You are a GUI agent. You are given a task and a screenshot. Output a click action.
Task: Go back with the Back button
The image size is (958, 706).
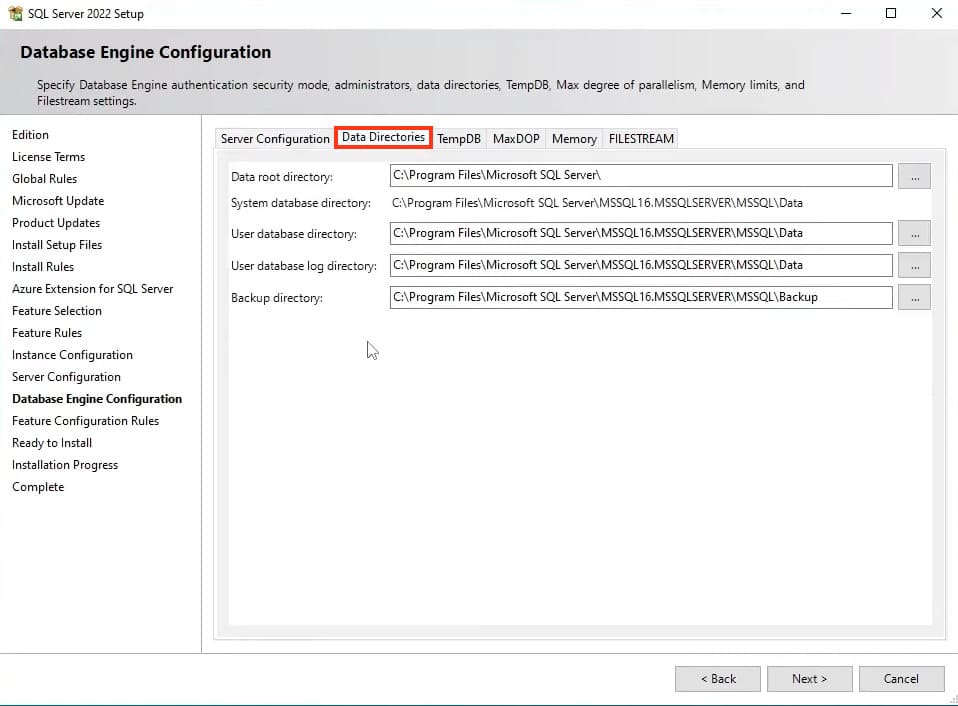coord(717,679)
